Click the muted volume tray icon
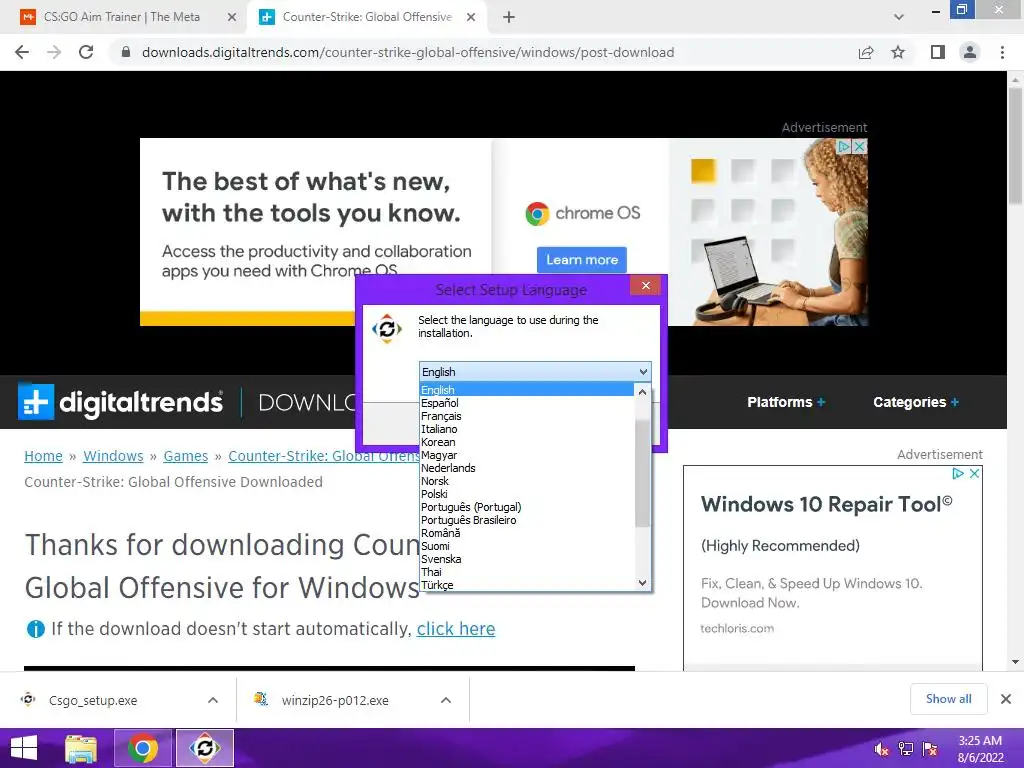Image resolution: width=1024 pixels, height=768 pixels. pyautogui.click(x=881, y=749)
